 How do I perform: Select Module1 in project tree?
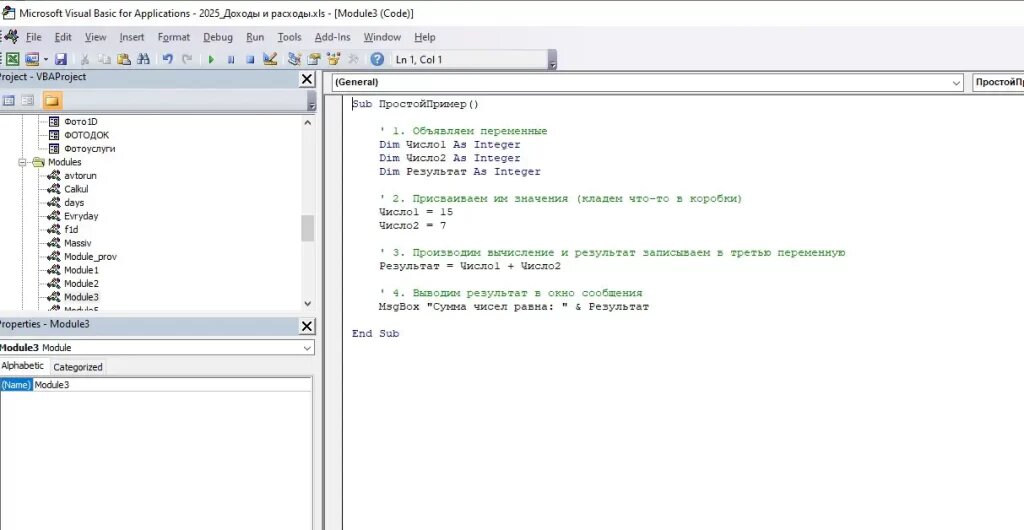[x=81, y=270]
